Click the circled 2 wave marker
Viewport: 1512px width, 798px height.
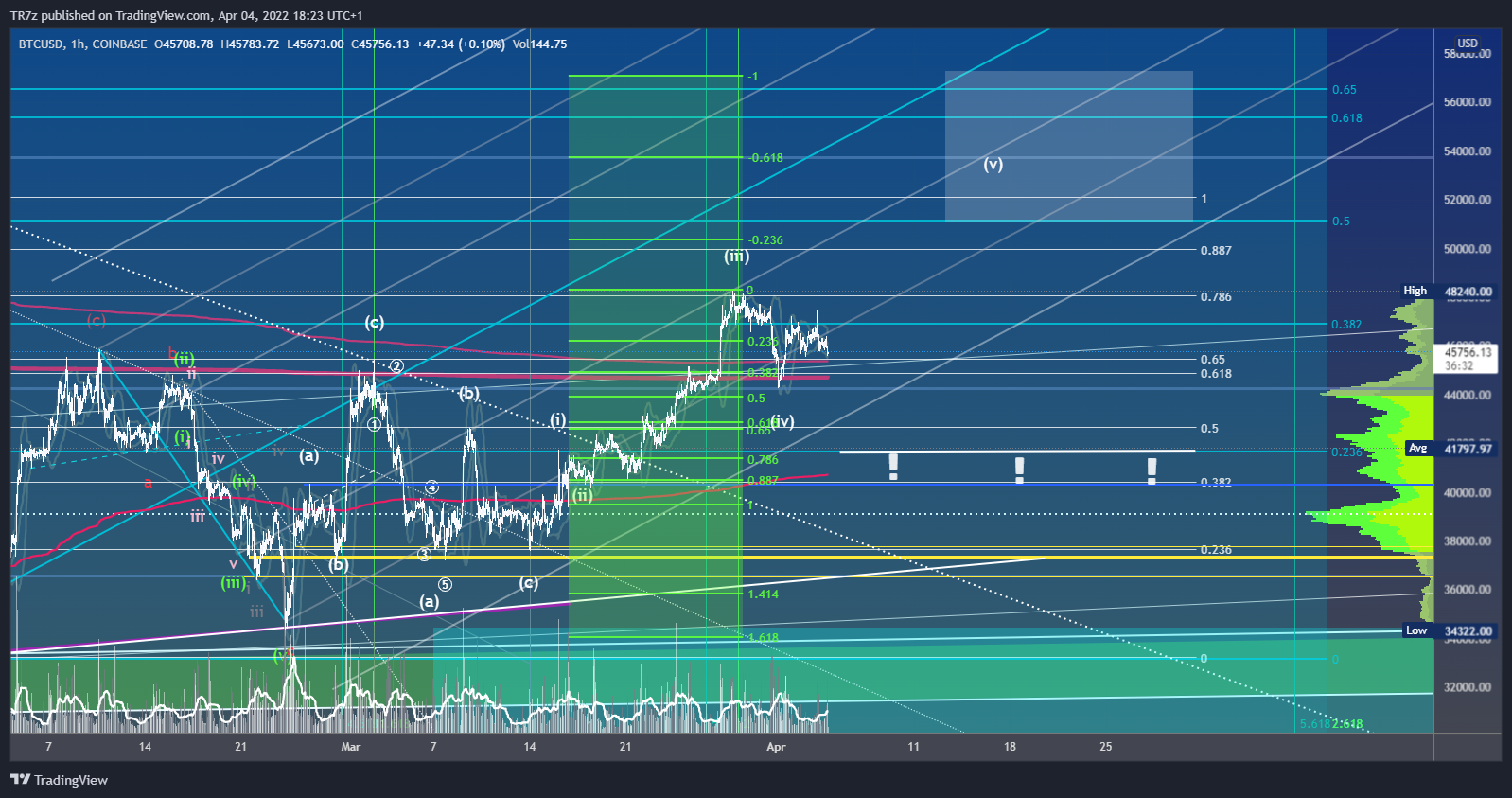tap(397, 366)
